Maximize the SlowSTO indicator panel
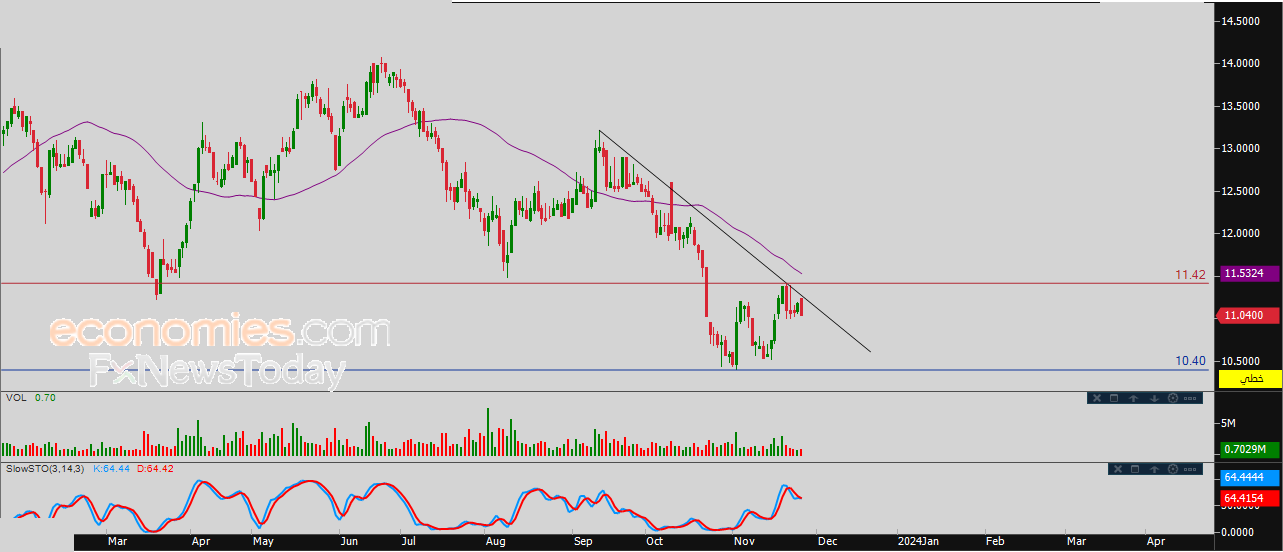The width and height of the screenshot is (1283, 552). (x=1135, y=469)
